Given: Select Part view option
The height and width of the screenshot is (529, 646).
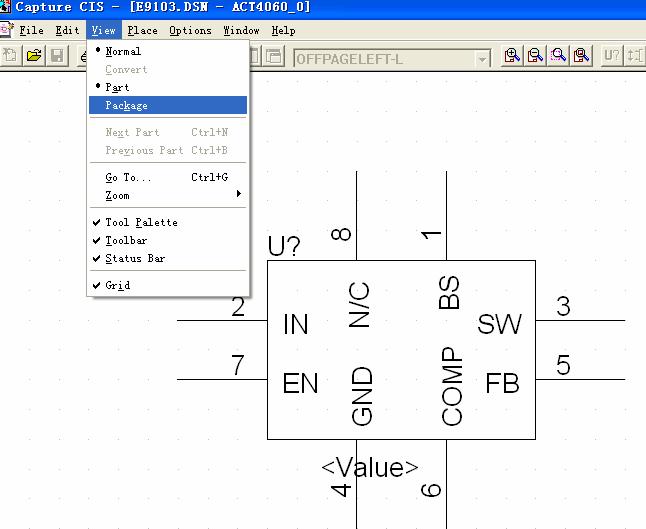Looking at the screenshot, I should pos(168,87).
